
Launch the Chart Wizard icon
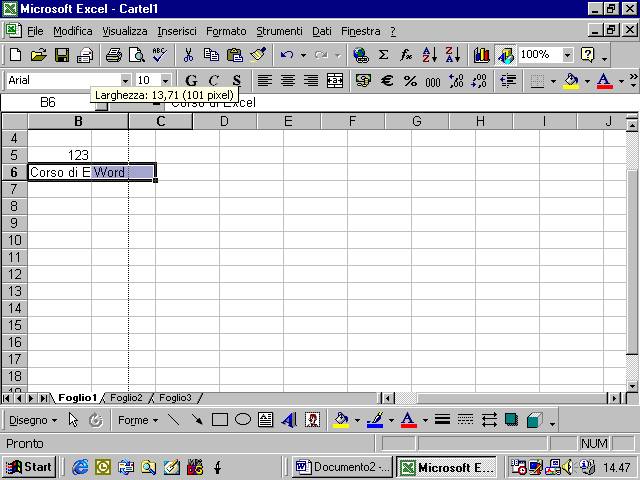click(x=482, y=55)
